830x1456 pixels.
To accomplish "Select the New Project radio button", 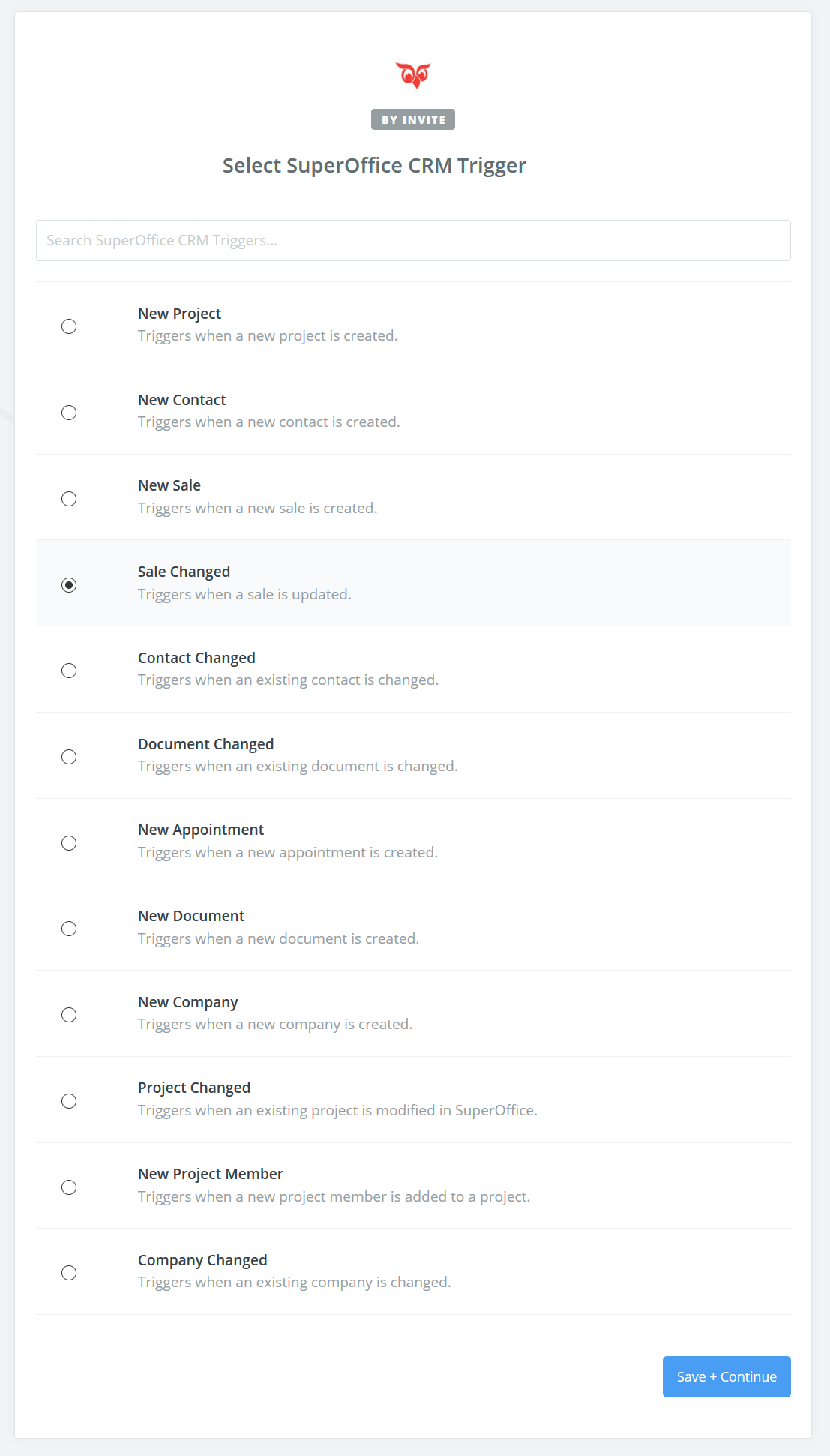I will (69, 326).
